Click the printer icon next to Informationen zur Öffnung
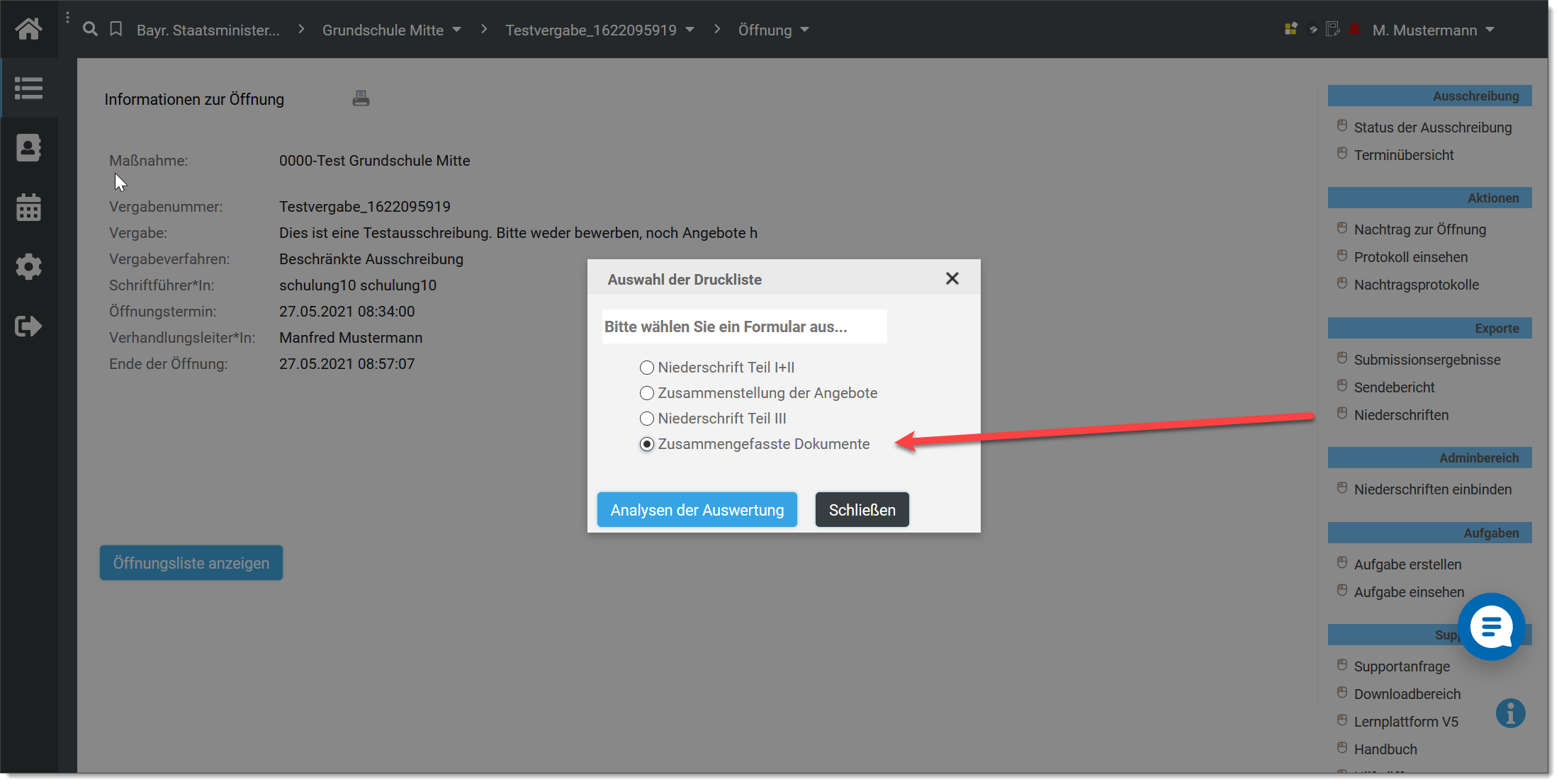This screenshot has height=784, width=1559. [361, 98]
